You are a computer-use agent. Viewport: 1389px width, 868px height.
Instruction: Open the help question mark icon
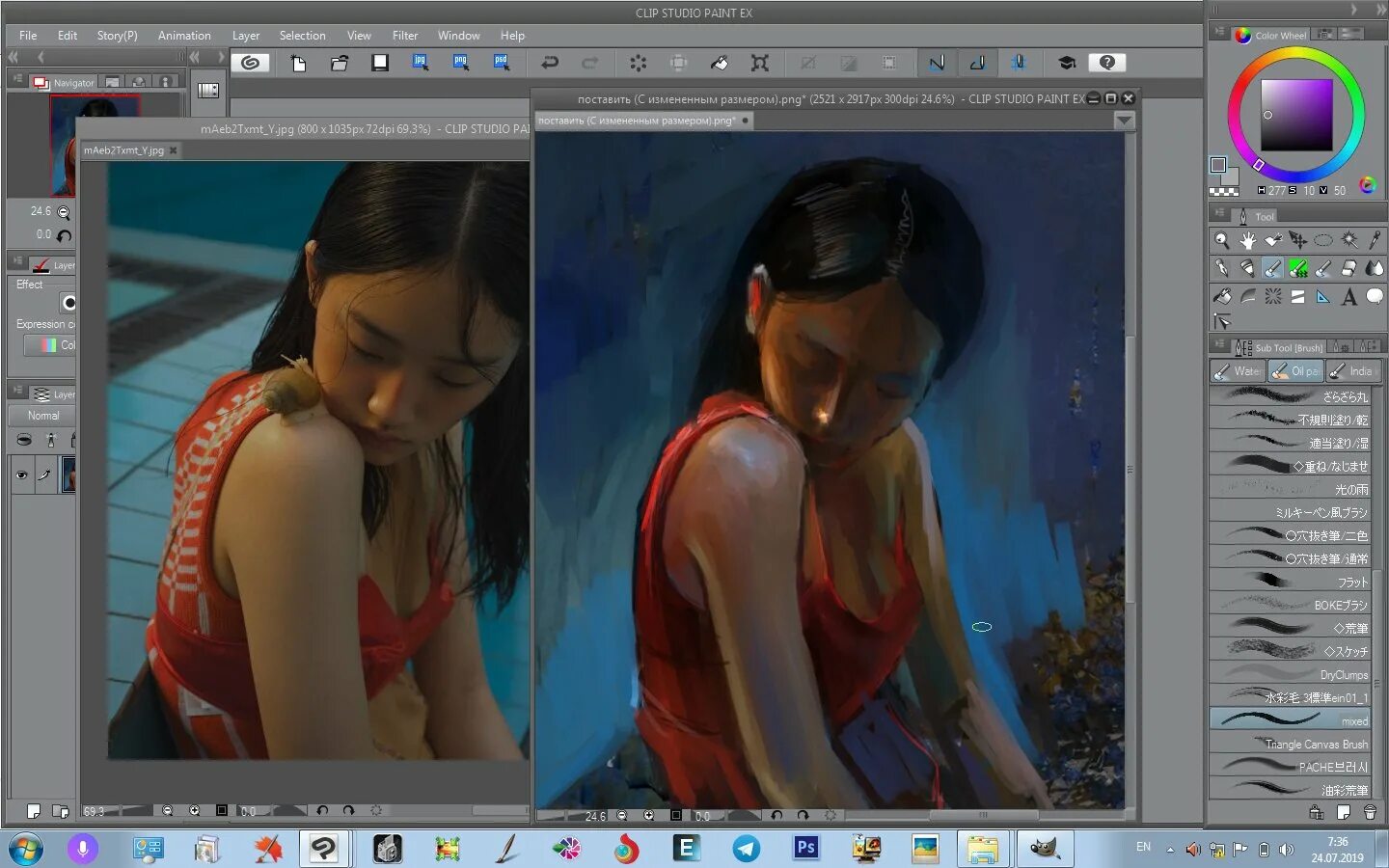[x=1107, y=63]
